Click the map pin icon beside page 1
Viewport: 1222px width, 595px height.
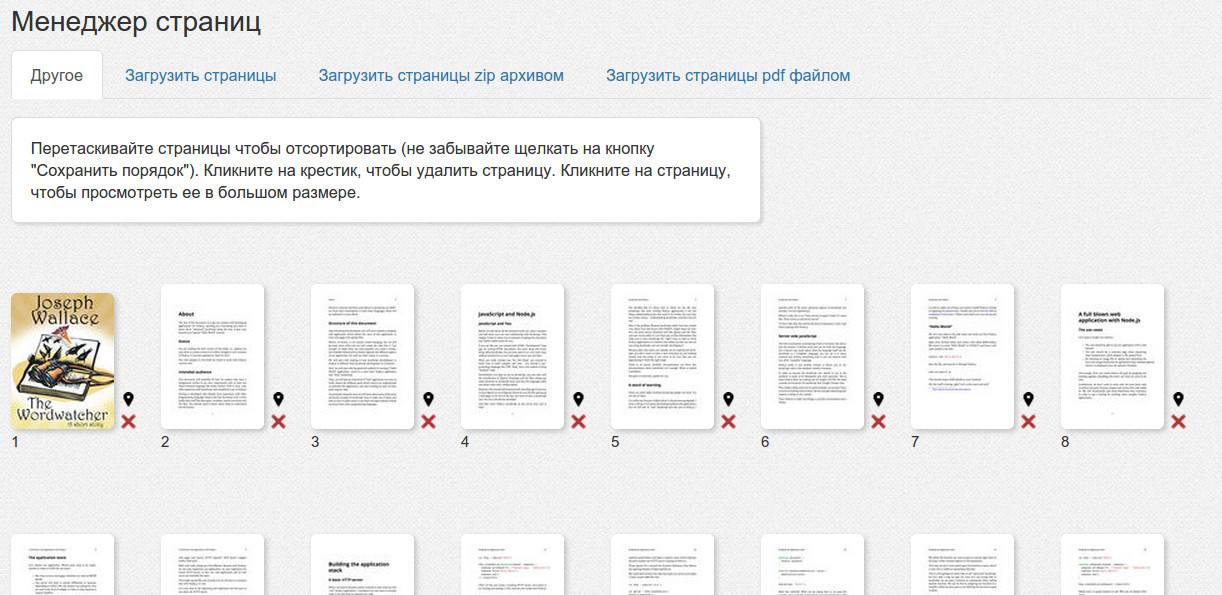point(128,400)
